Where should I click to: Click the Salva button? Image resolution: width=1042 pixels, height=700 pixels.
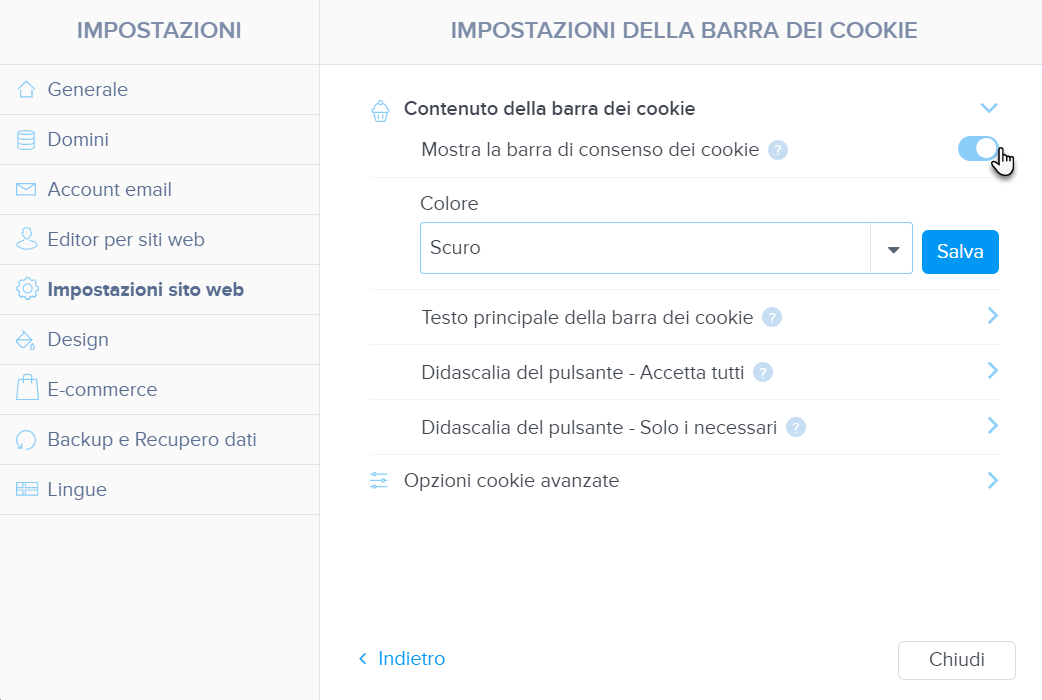[x=960, y=251]
